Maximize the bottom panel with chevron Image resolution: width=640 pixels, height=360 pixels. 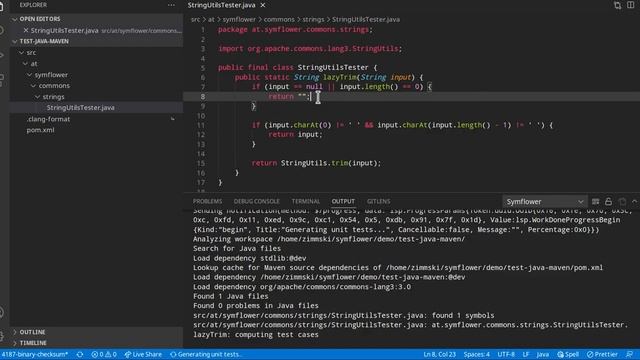634,202
